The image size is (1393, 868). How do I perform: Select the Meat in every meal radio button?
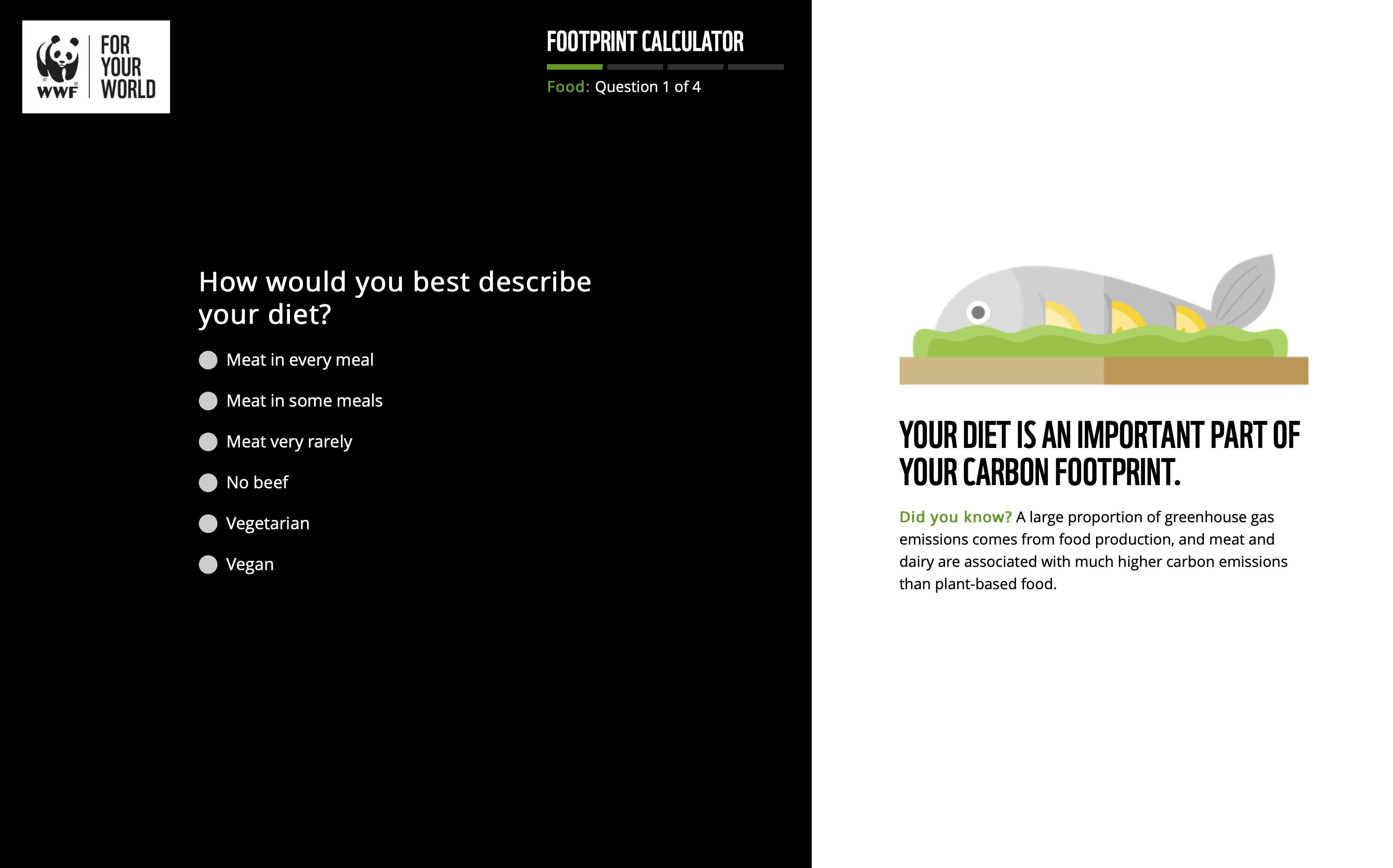[x=208, y=359]
